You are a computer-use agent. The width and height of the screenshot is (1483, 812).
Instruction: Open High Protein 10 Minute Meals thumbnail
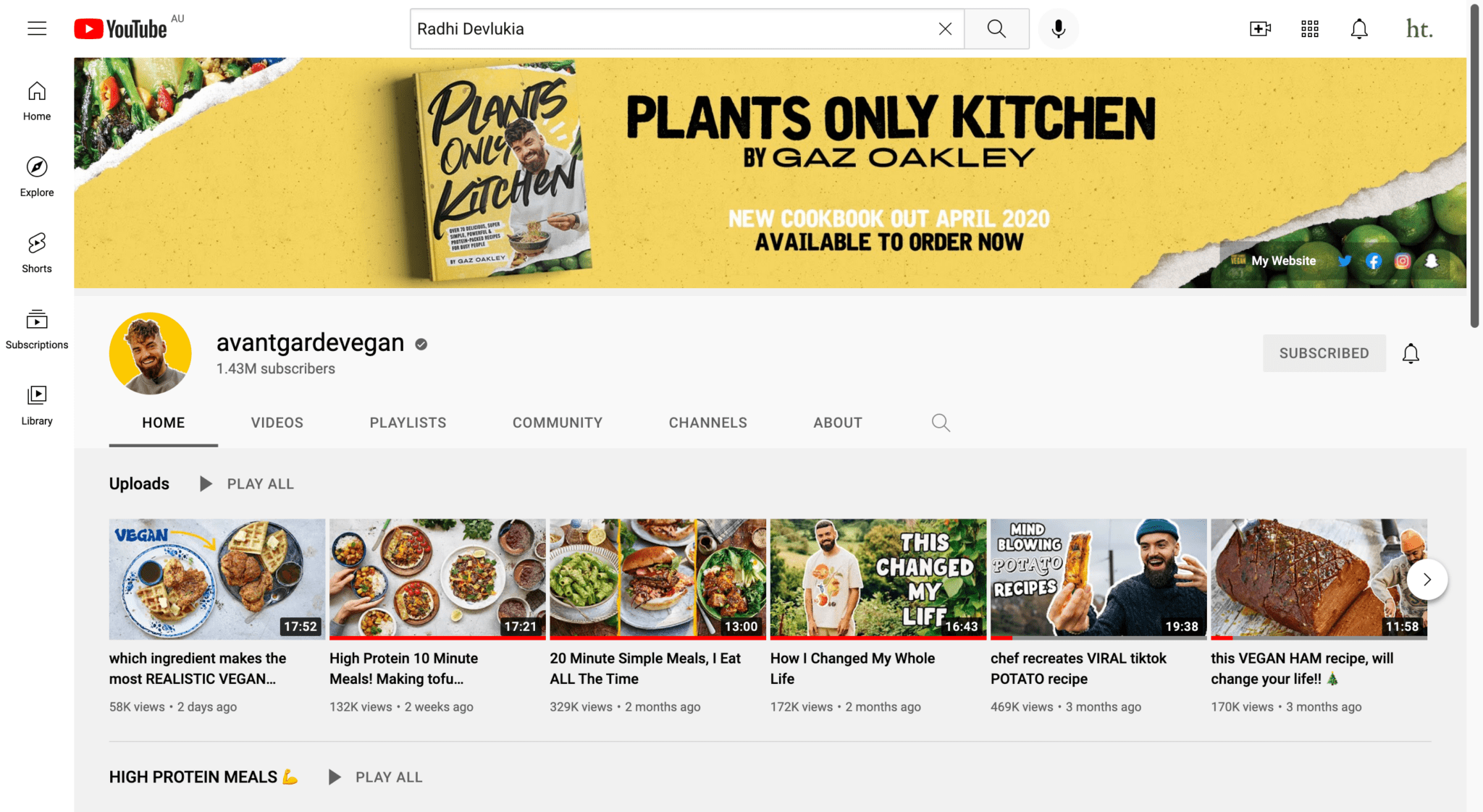pos(437,579)
